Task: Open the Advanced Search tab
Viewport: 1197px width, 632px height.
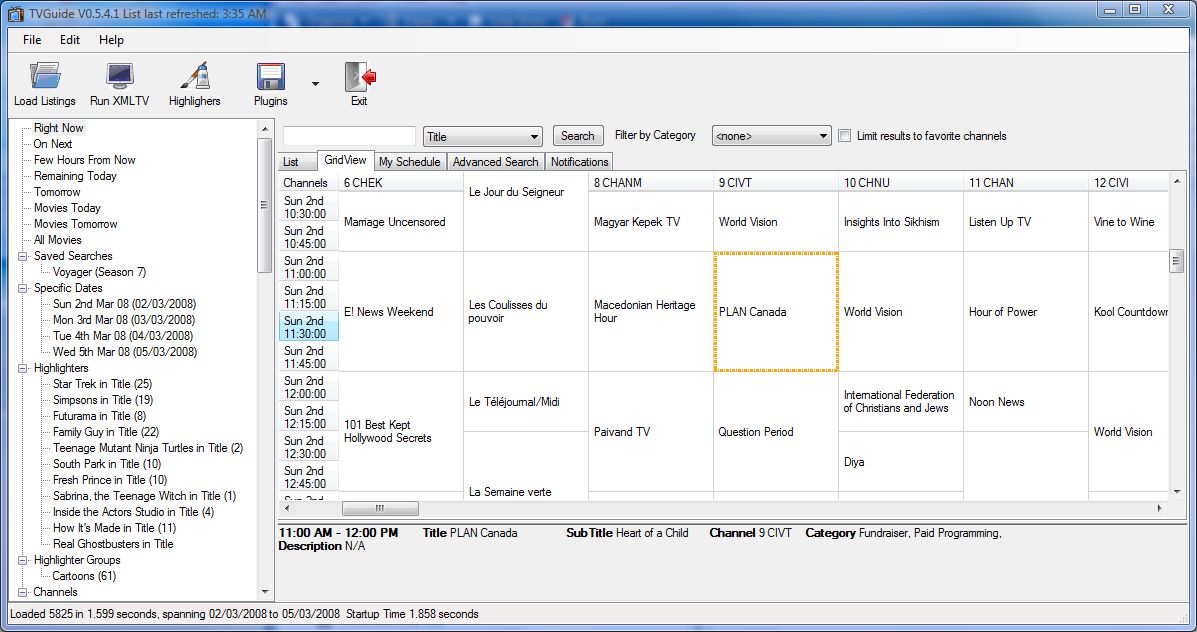Action: (x=495, y=161)
